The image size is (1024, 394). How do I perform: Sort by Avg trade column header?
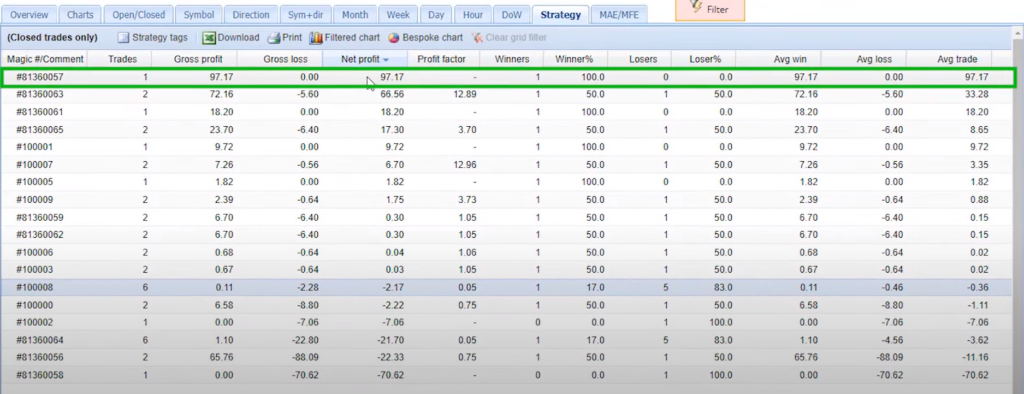click(x=957, y=59)
